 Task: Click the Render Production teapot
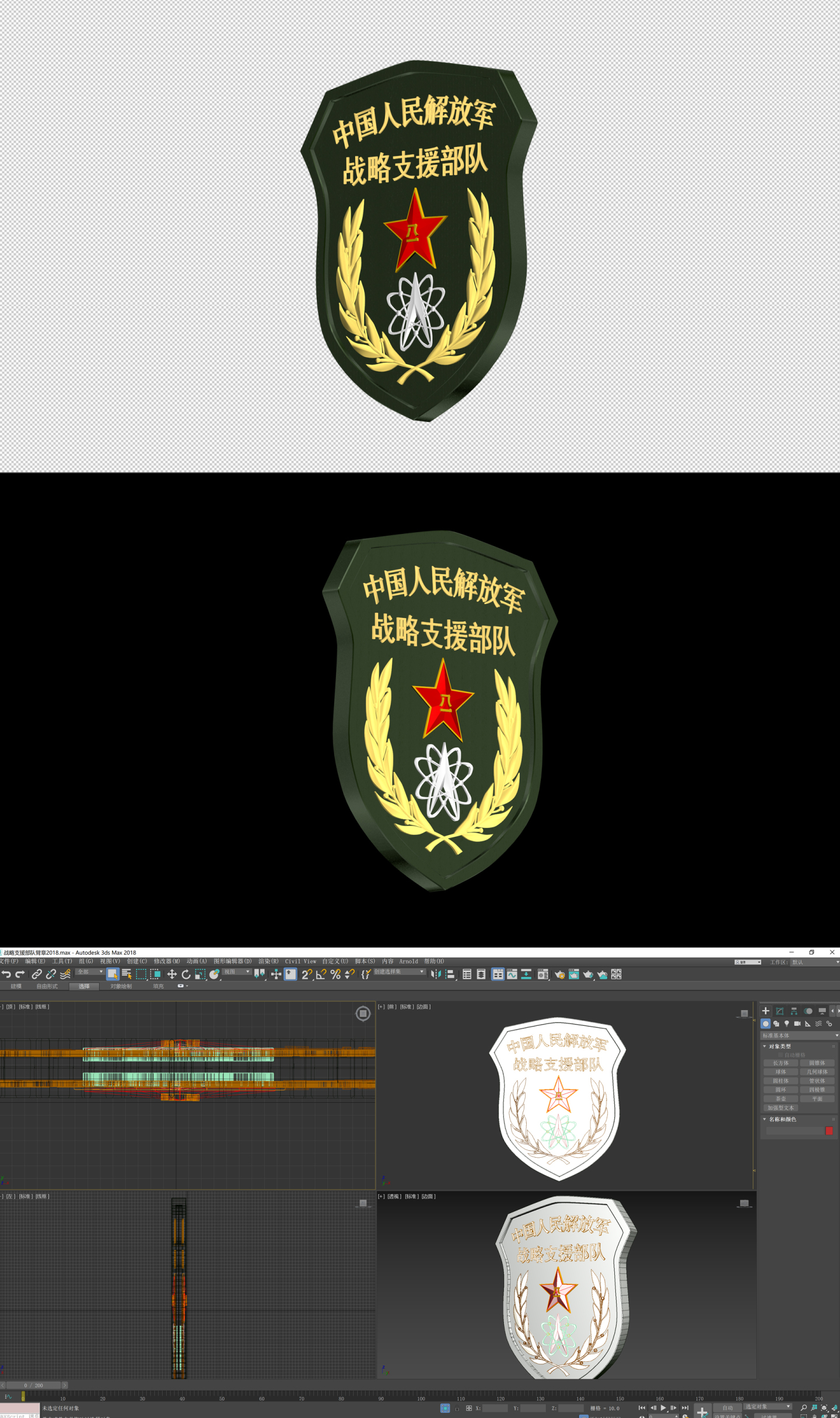[x=588, y=974]
